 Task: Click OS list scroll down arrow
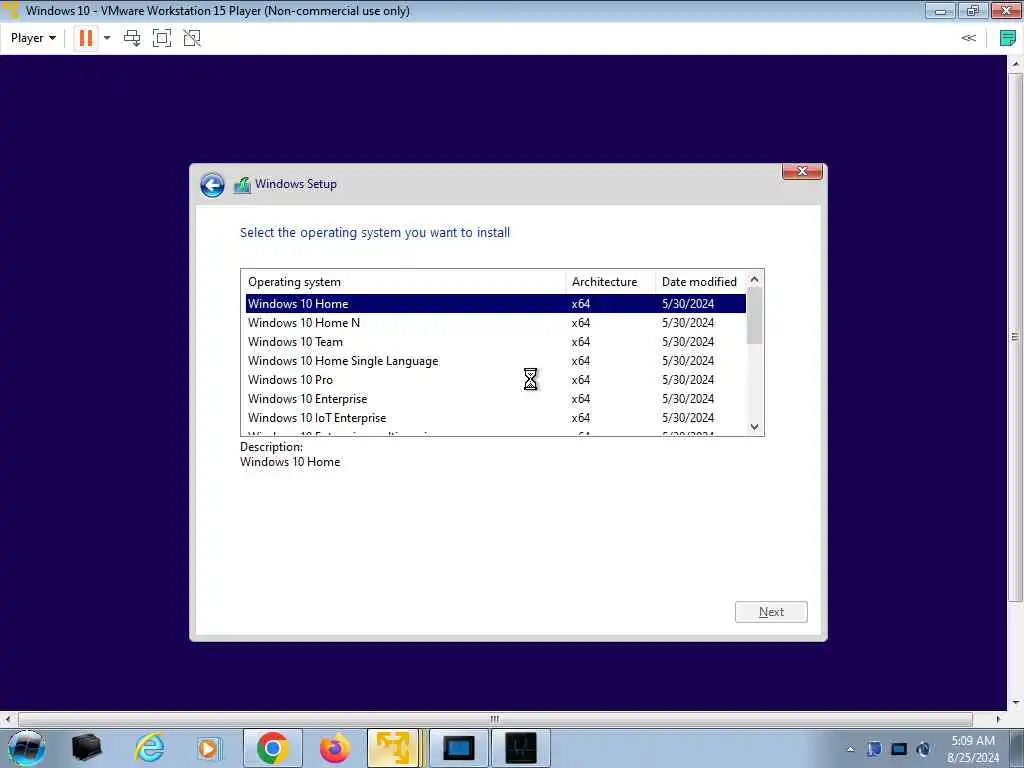click(x=755, y=427)
